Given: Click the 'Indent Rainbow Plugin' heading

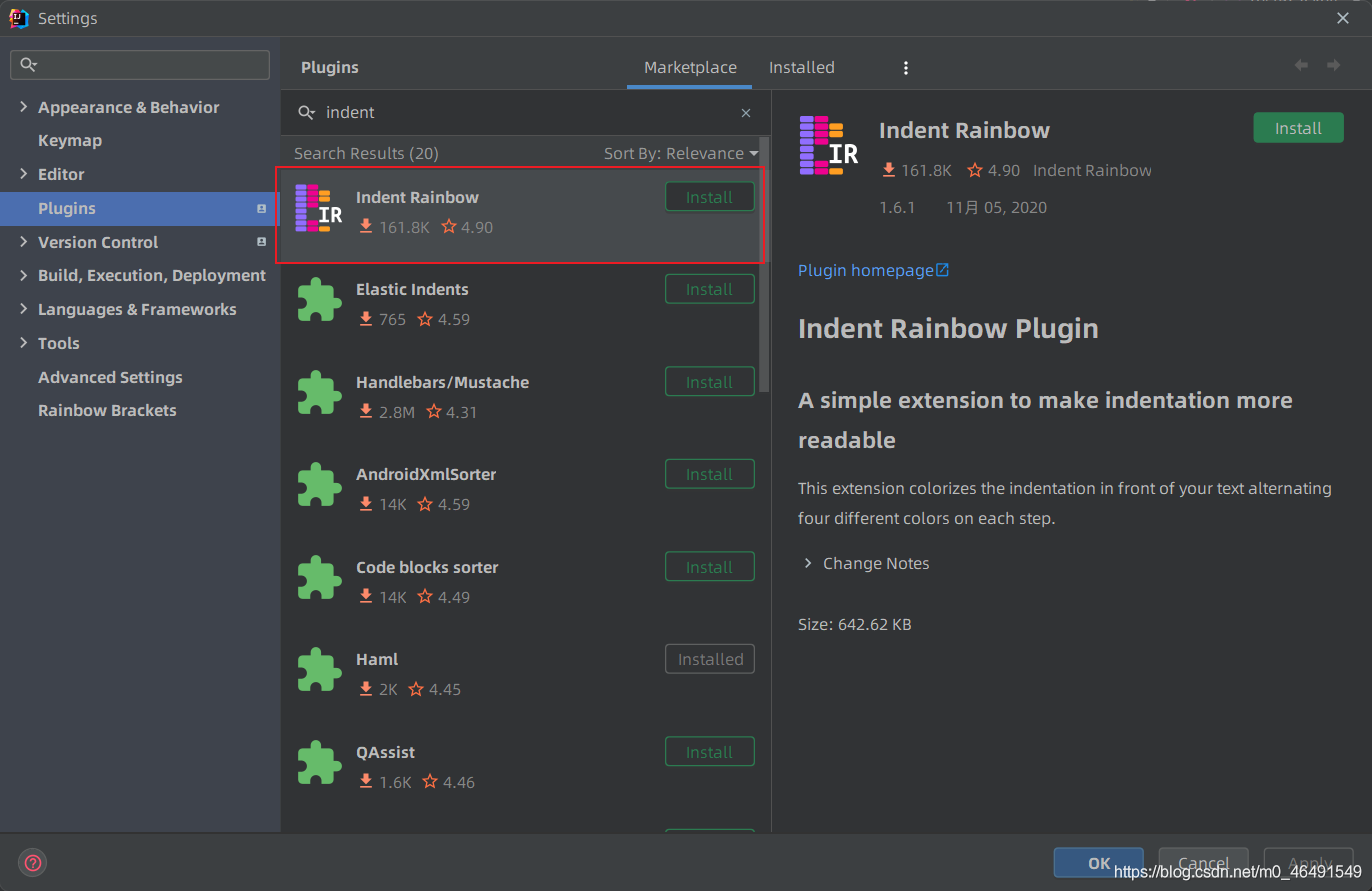Looking at the screenshot, I should point(948,328).
